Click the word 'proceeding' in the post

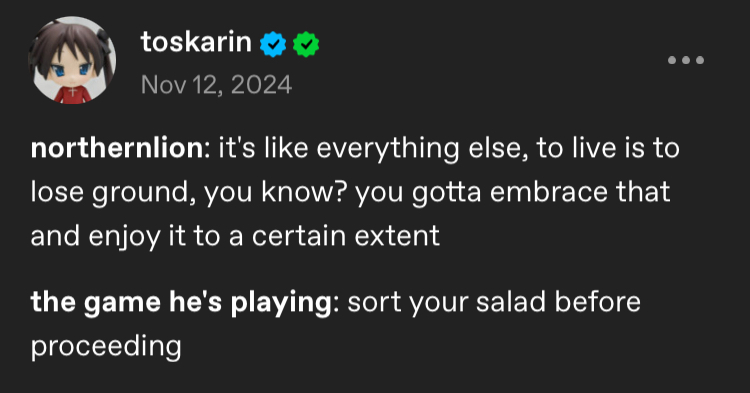[106, 347]
